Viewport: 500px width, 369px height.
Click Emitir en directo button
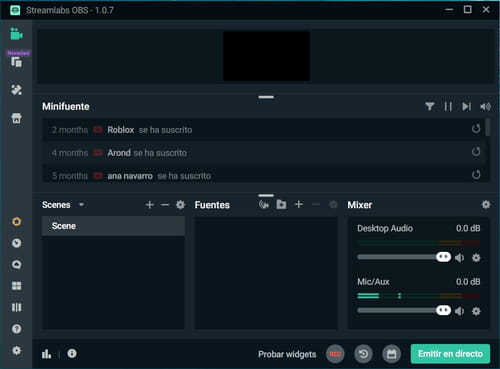click(450, 354)
